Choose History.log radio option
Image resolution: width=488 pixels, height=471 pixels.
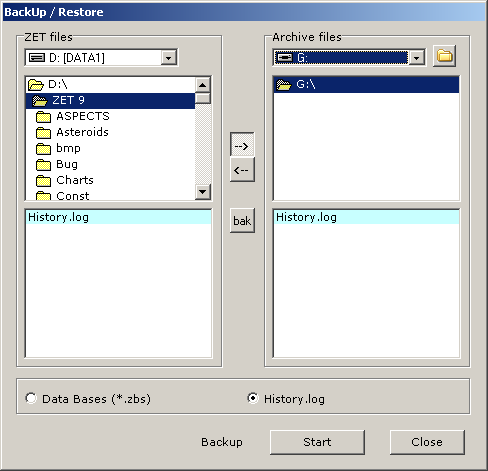[x=253, y=399]
